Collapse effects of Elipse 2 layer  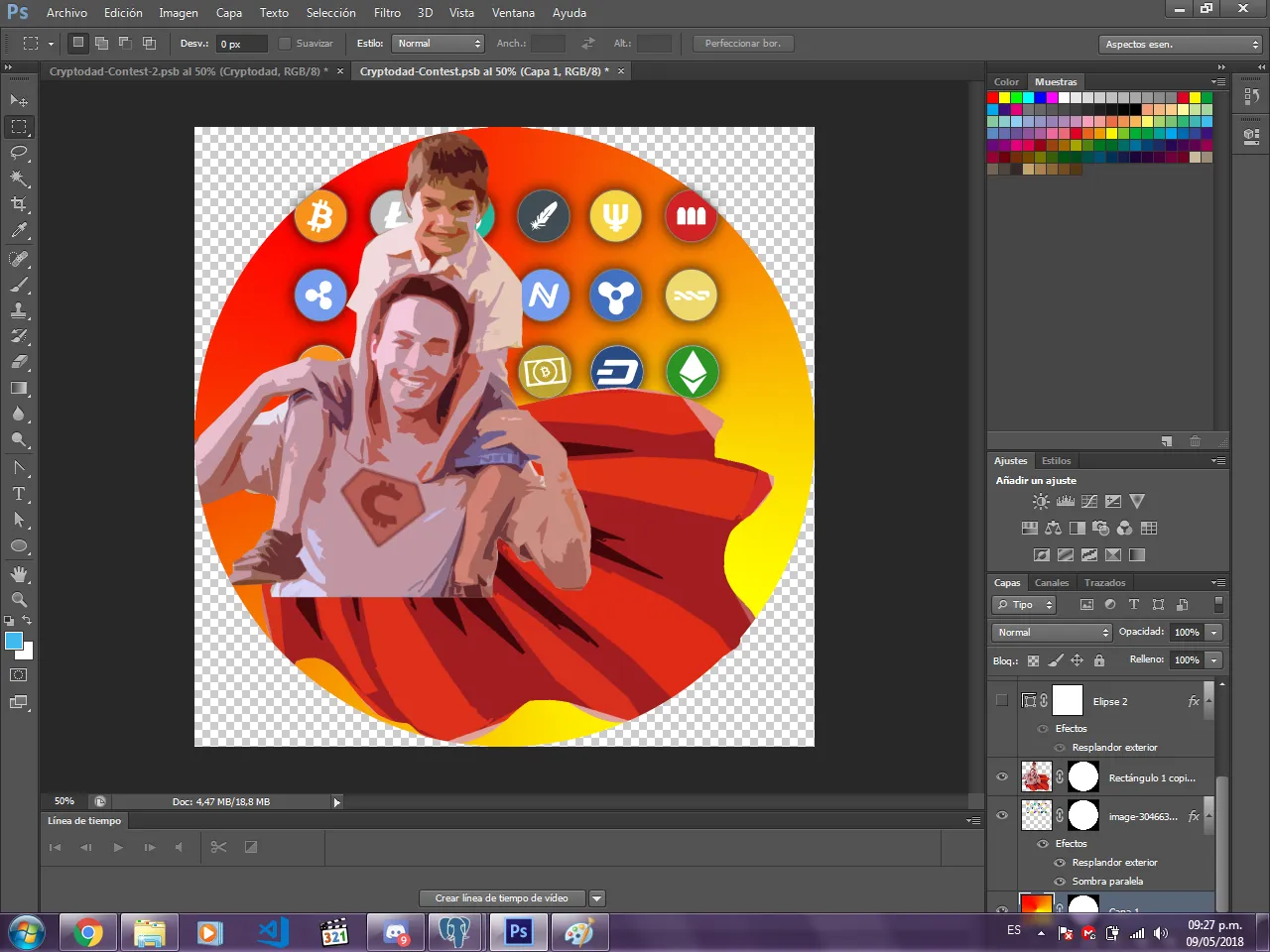[1208, 701]
